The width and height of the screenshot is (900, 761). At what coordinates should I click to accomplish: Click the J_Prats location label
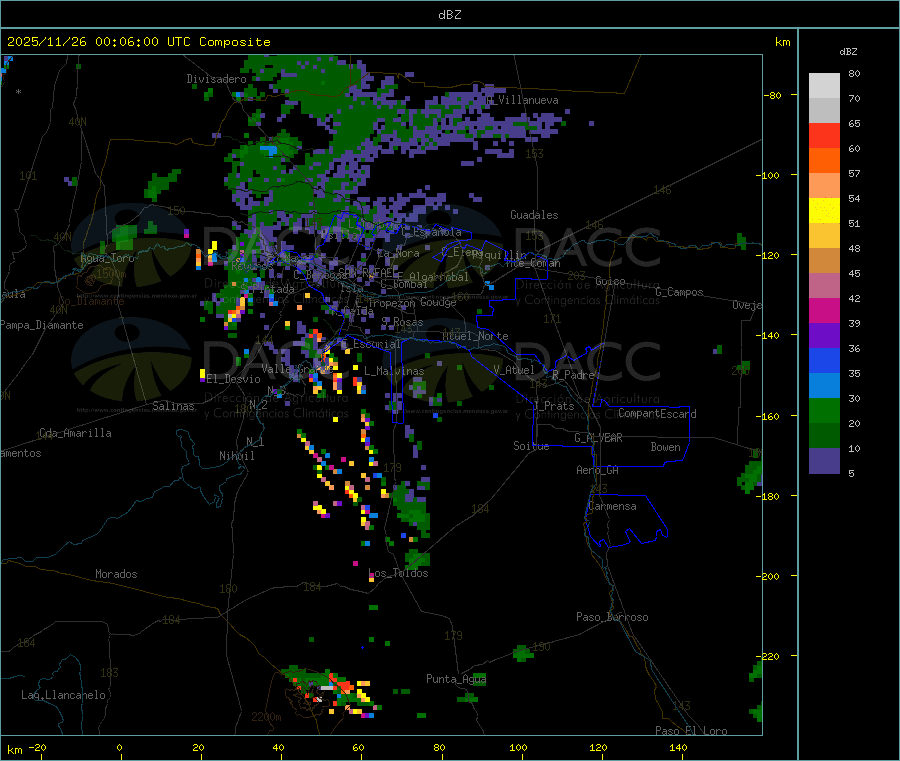coord(554,406)
